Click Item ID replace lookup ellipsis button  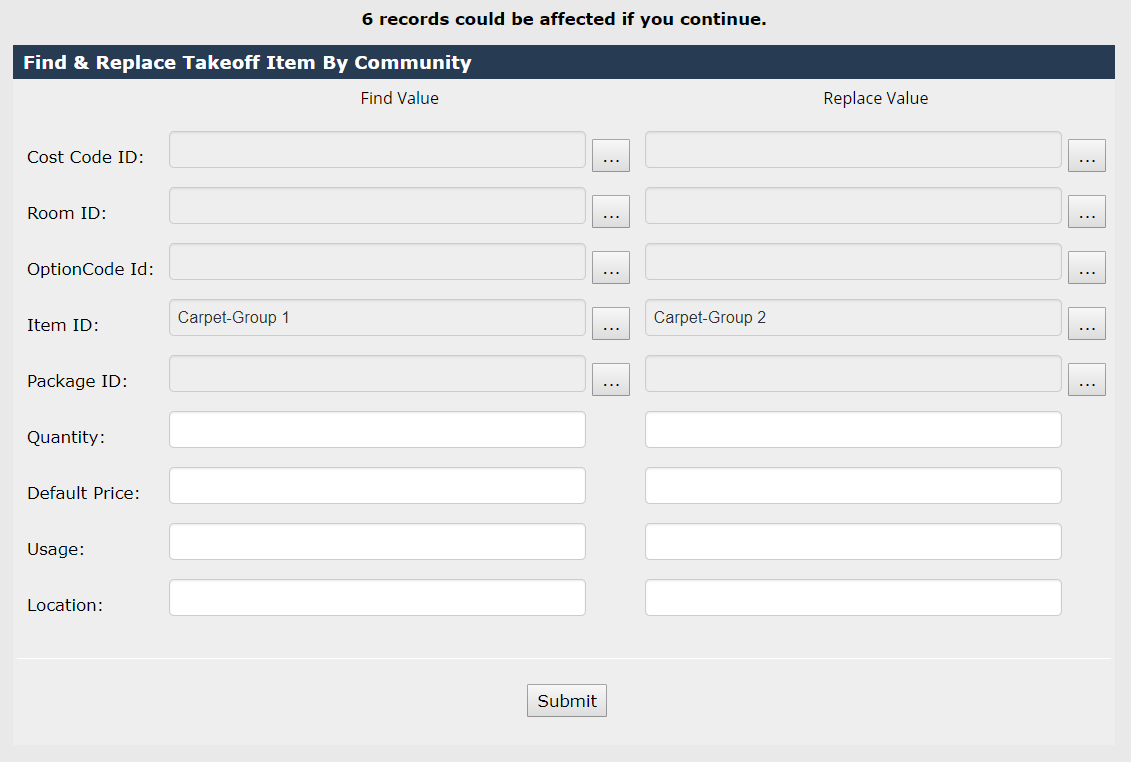point(1087,324)
